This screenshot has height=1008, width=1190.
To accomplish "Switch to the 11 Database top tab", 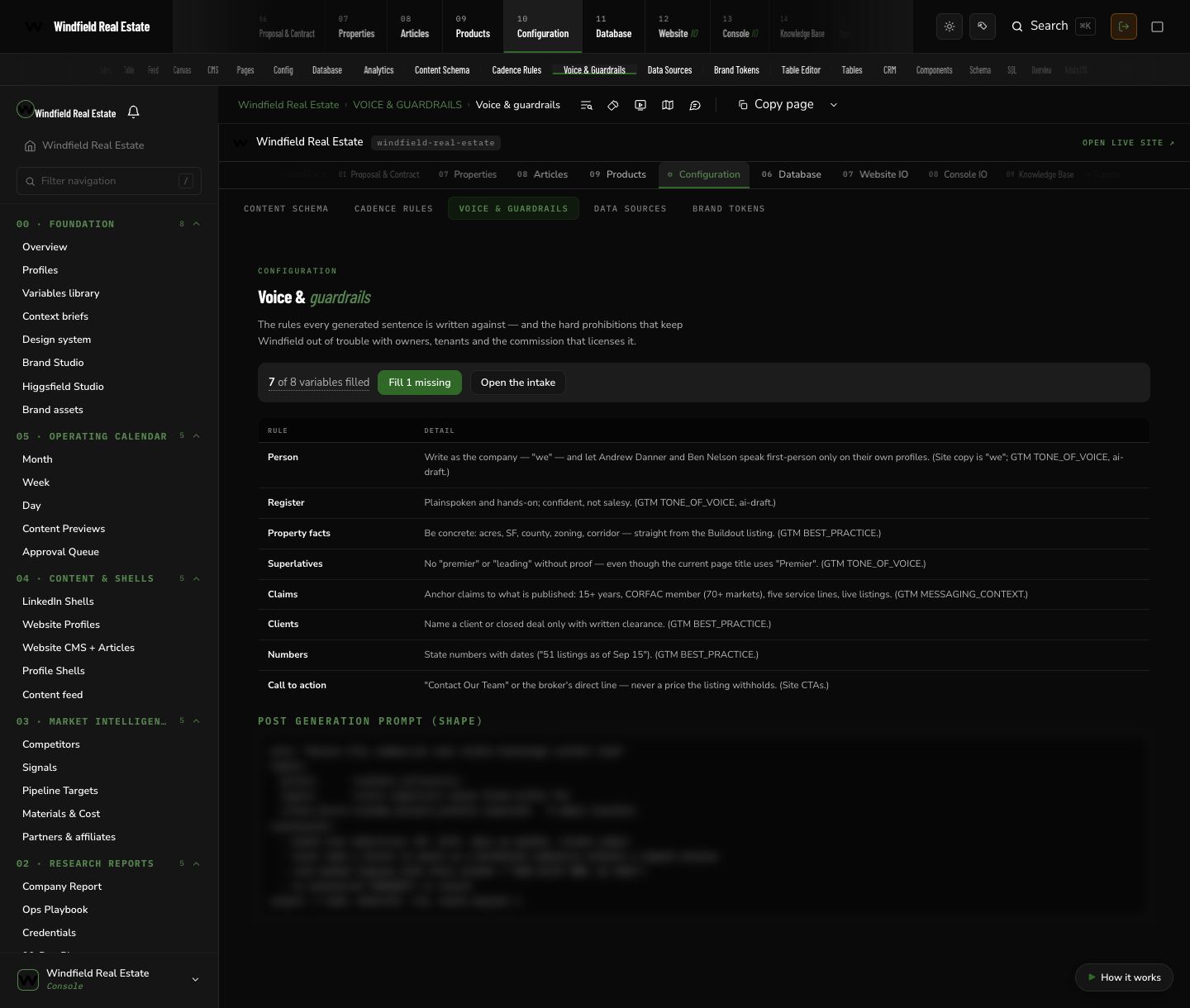I will click(614, 26).
